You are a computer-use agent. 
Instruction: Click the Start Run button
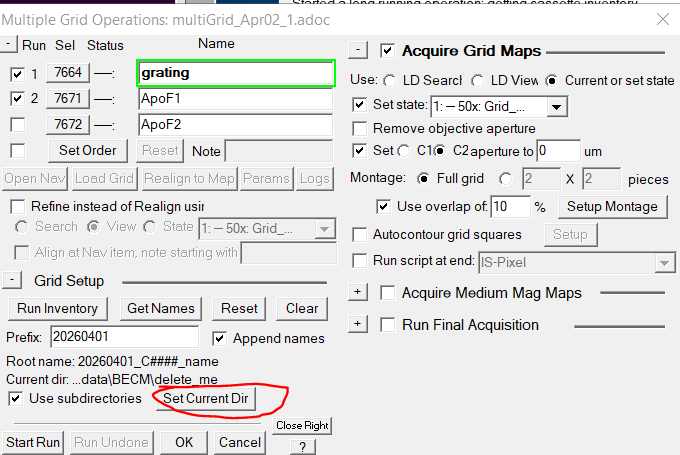pos(33,442)
